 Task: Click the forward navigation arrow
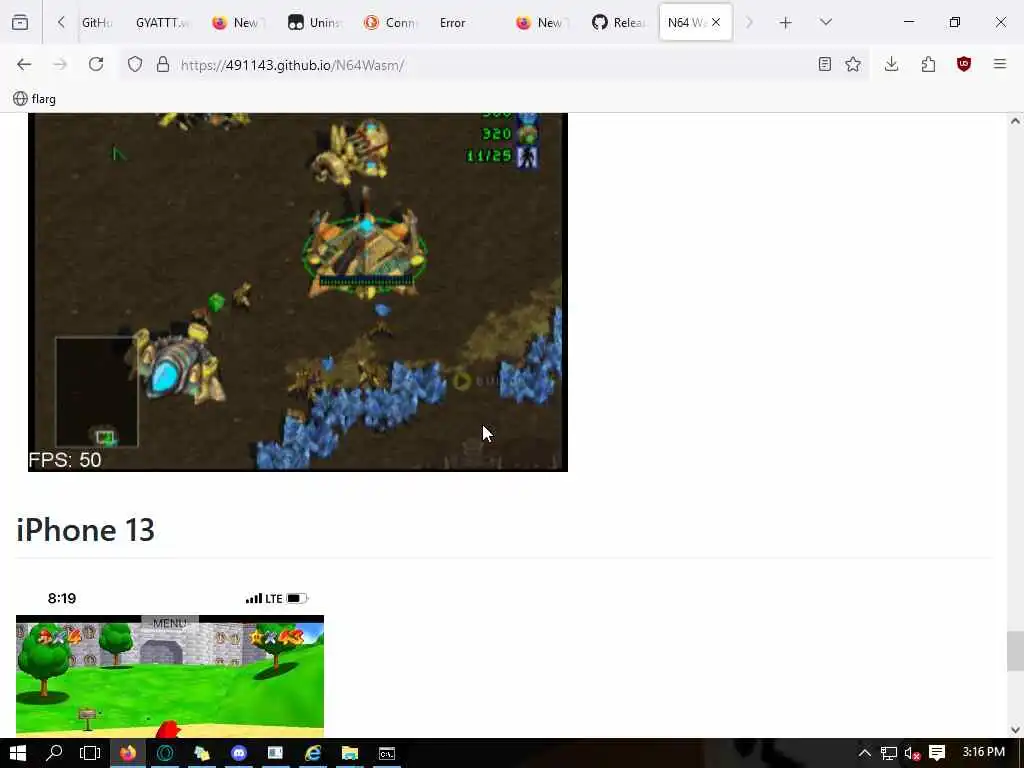(x=60, y=65)
